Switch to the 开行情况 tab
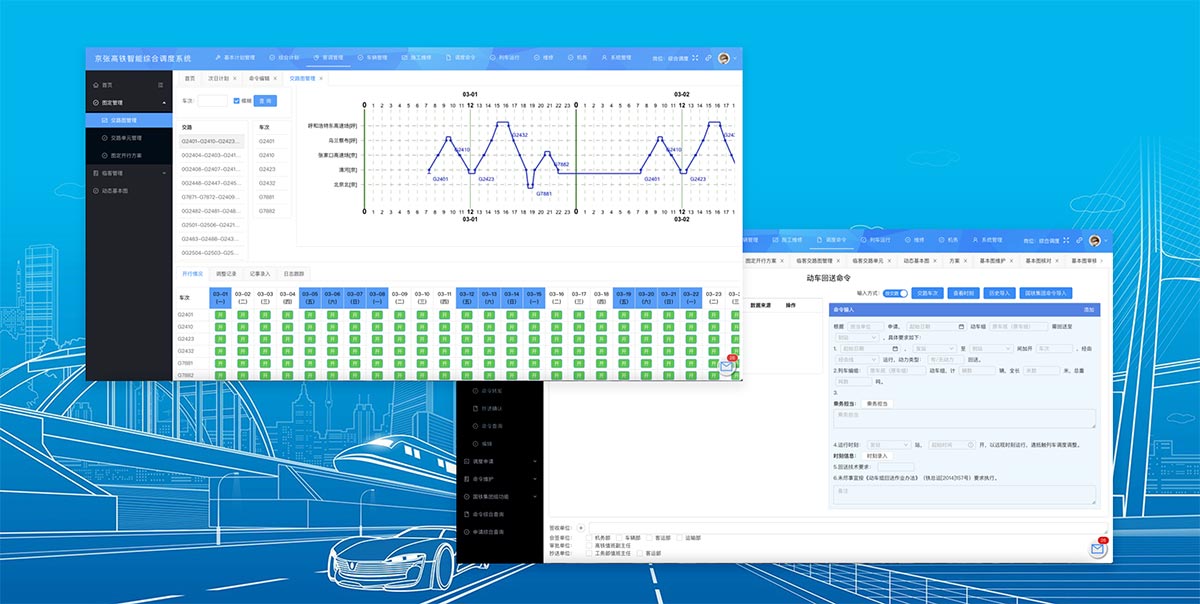 coord(192,273)
